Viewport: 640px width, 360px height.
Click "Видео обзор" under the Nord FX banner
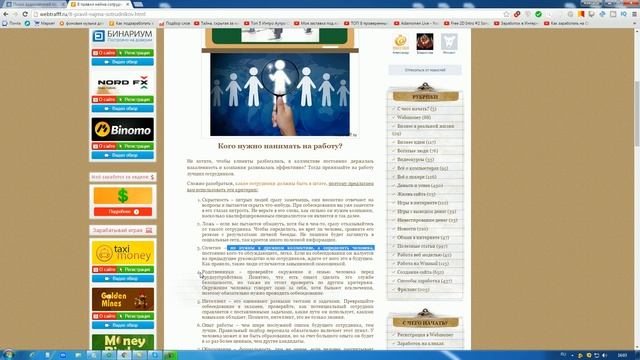click(122, 109)
